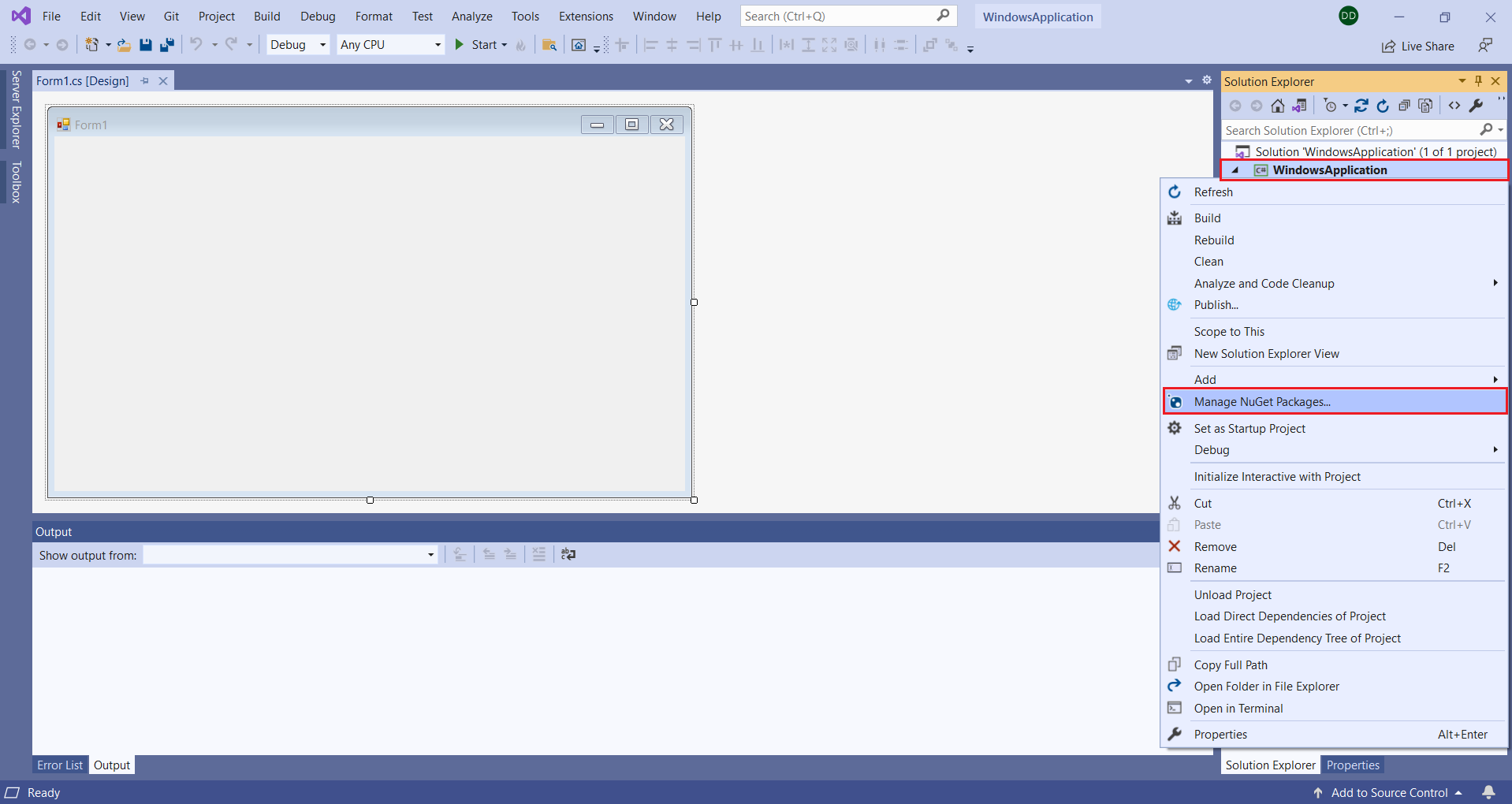Select the Form1.cs [Design] document tab
1512x804 pixels.
tap(83, 80)
